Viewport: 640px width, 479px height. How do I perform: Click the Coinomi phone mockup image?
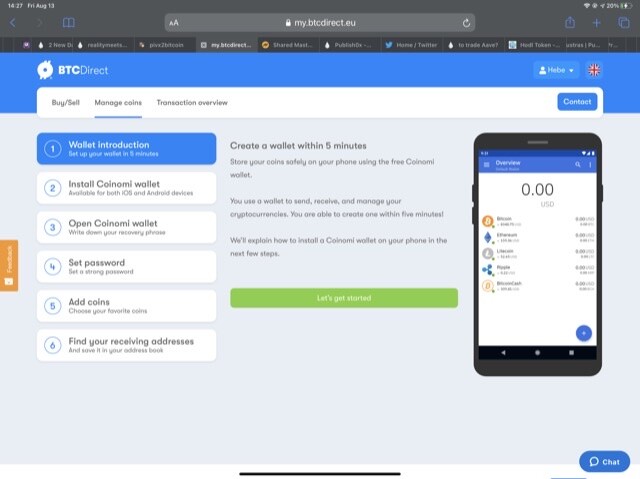[x=538, y=254]
